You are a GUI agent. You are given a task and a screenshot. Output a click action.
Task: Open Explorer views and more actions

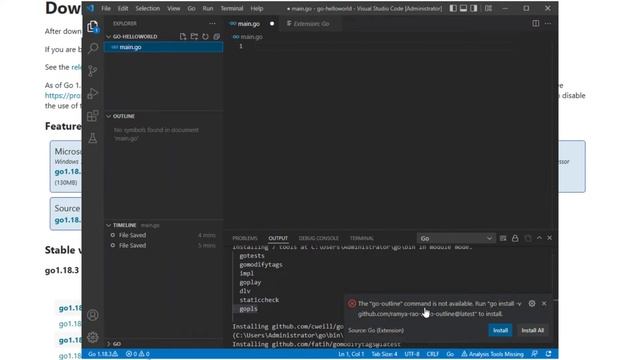(x=212, y=24)
